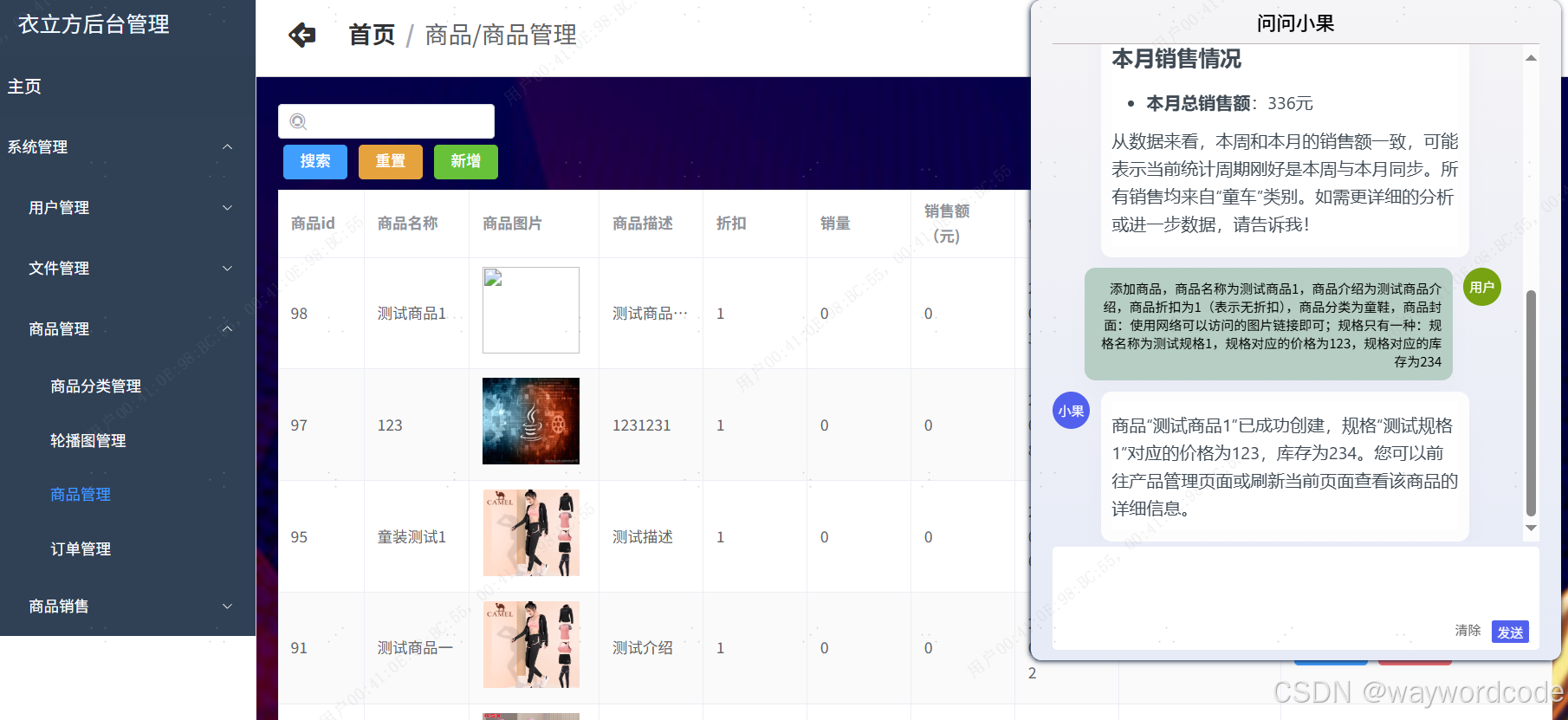The height and width of the screenshot is (720, 1568).
Task: Open the 主页 sidebar item
Action: click(x=24, y=87)
